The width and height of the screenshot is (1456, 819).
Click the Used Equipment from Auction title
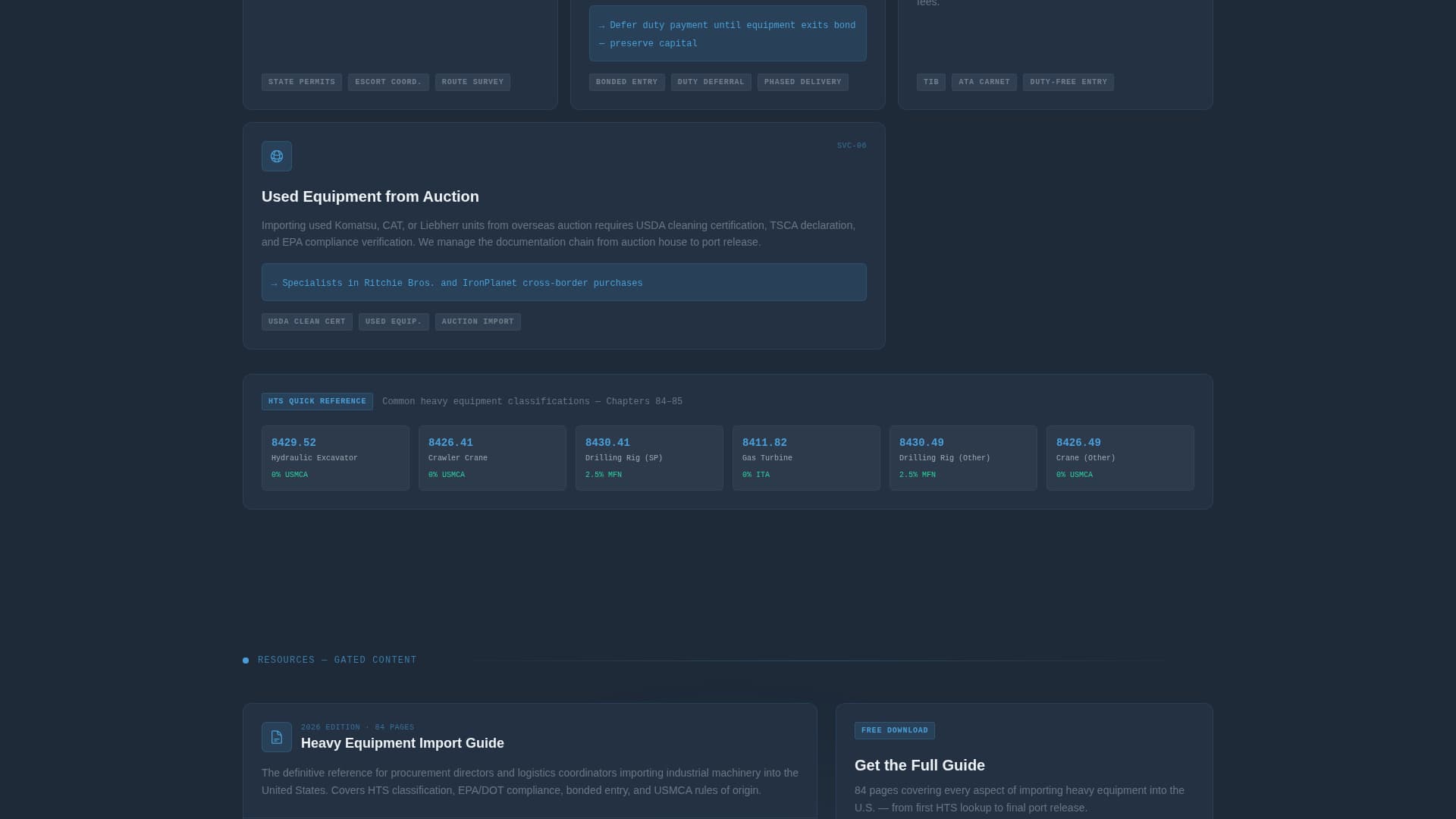pyautogui.click(x=370, y=196)
